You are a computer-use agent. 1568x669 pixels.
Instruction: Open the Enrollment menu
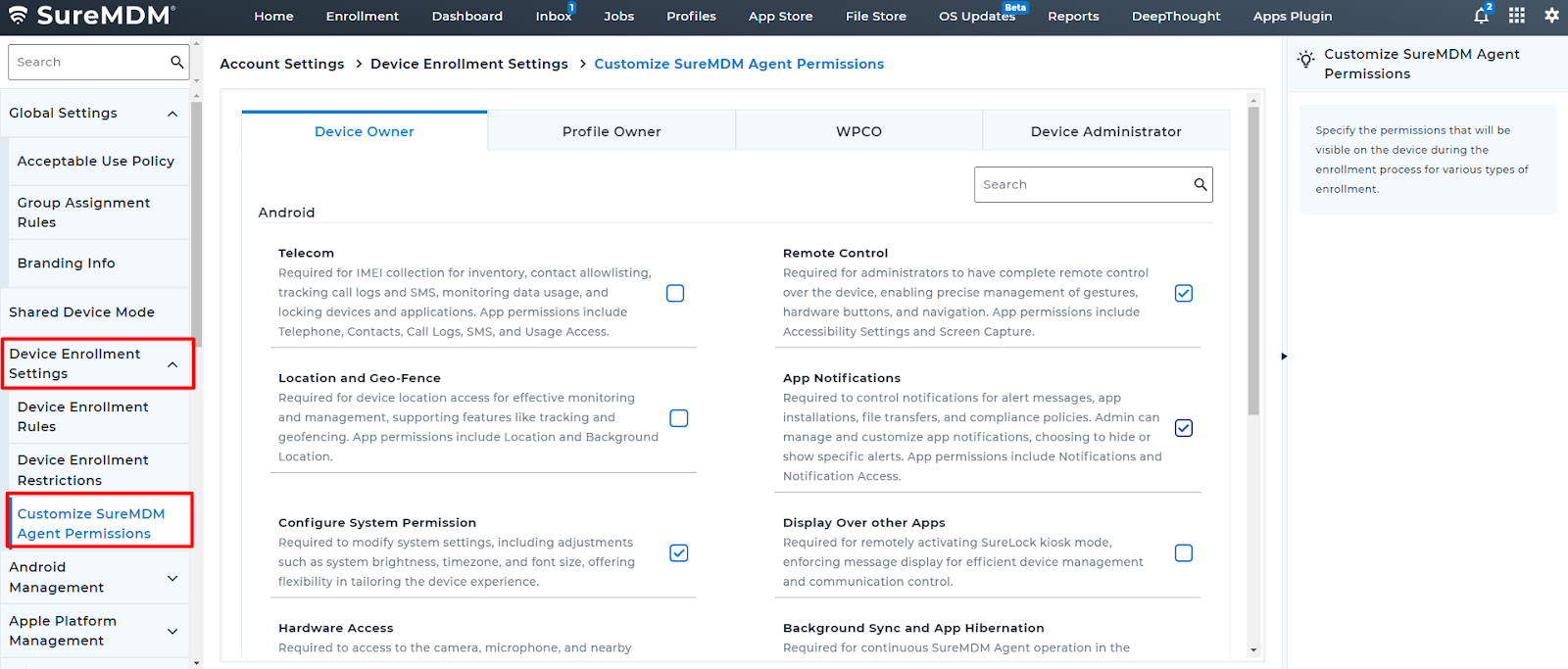[363, 17]
